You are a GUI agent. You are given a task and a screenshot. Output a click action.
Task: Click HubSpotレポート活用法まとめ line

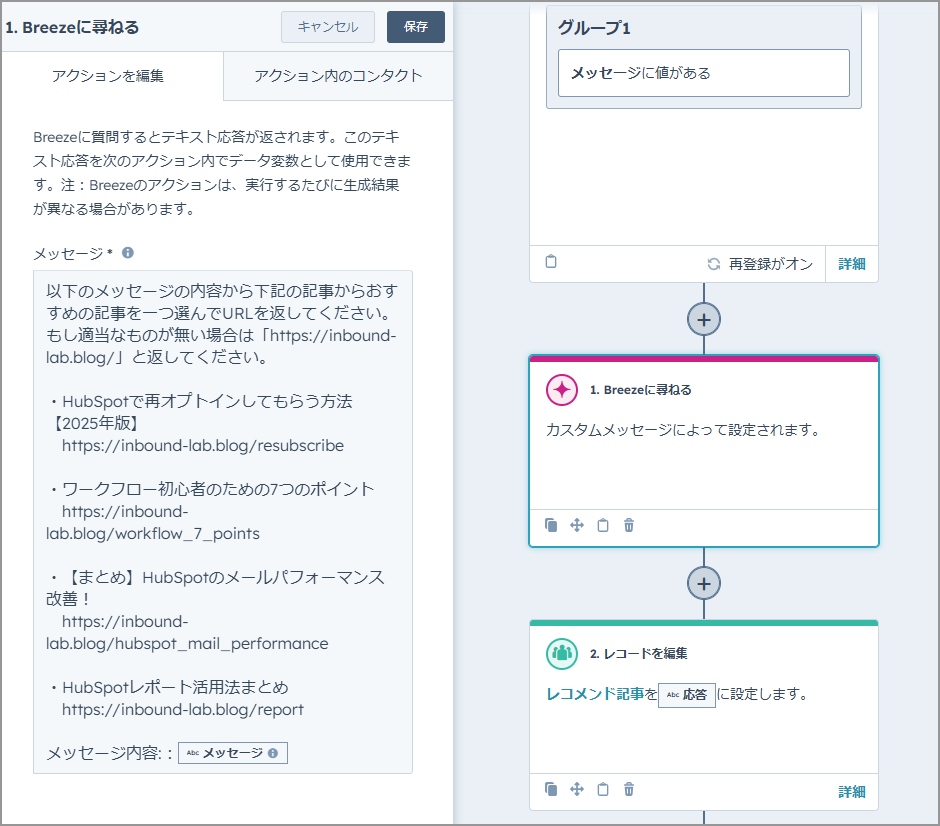pyautogui.click(x=170, y=688)
